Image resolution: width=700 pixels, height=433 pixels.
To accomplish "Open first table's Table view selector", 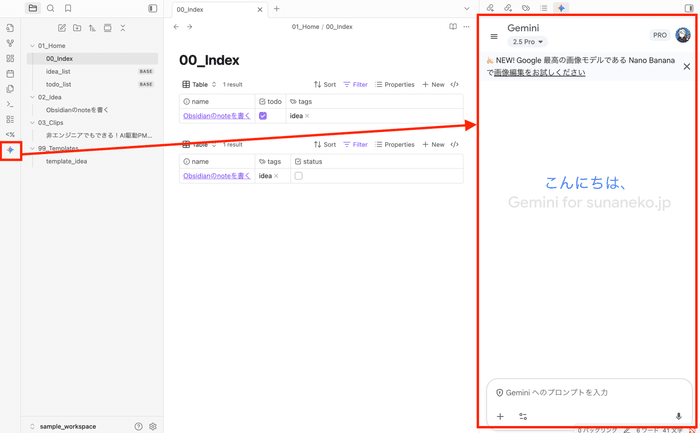I will click(x=199, y=84).
